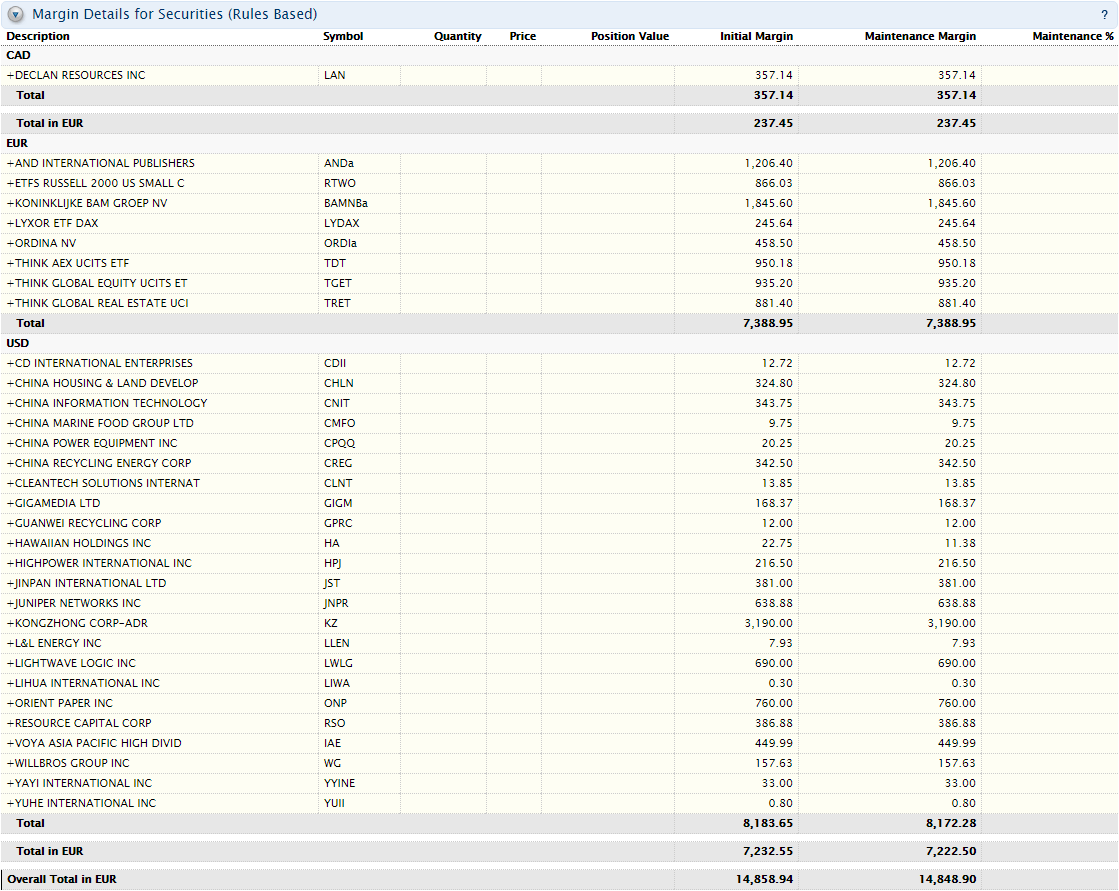Expand the CHINA RECYCLING ENERGY CORP row
Viewport: 1119px width, 891px height.
pyautogui.click(x=11, y=463)
